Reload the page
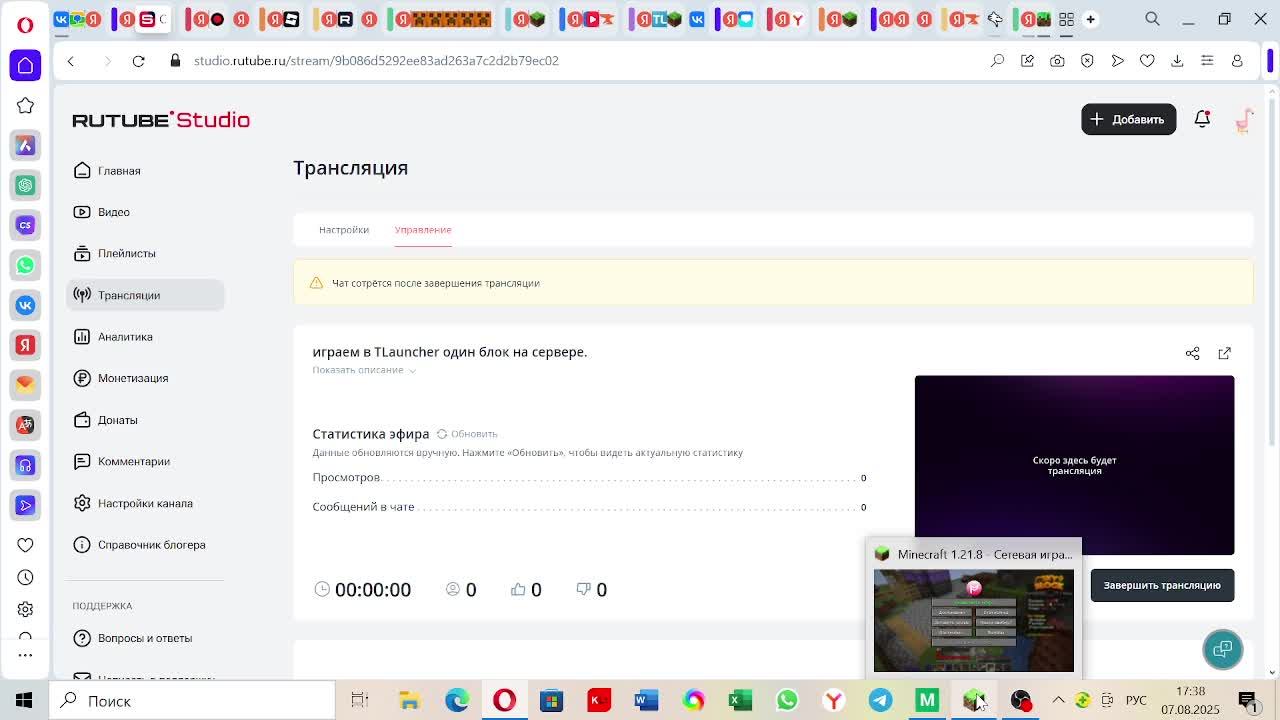This screenshot has height=720, width=1280. point(138,61)
